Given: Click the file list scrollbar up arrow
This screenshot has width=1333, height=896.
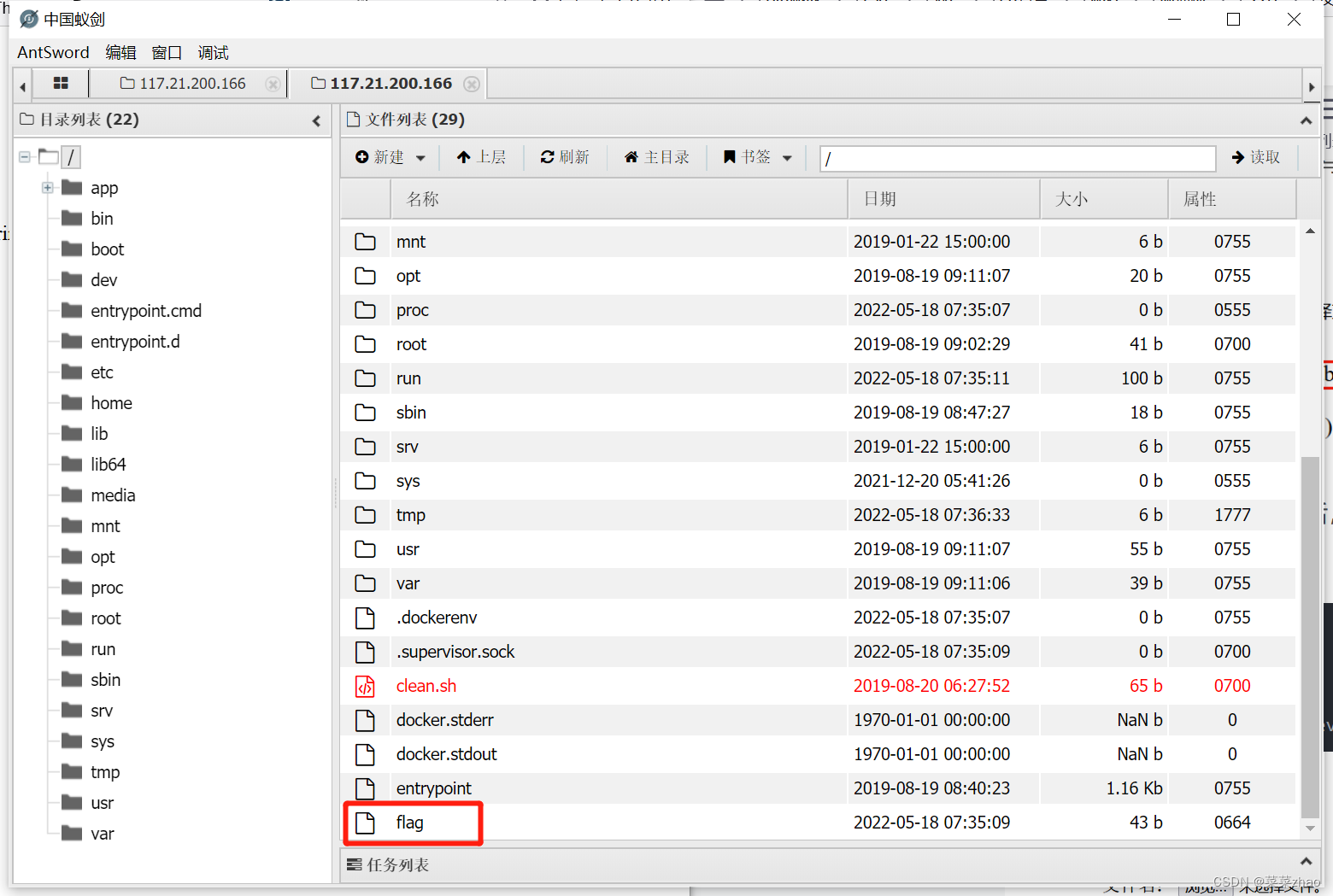Looking at the screenshot, I should (x=1310, y=231).
